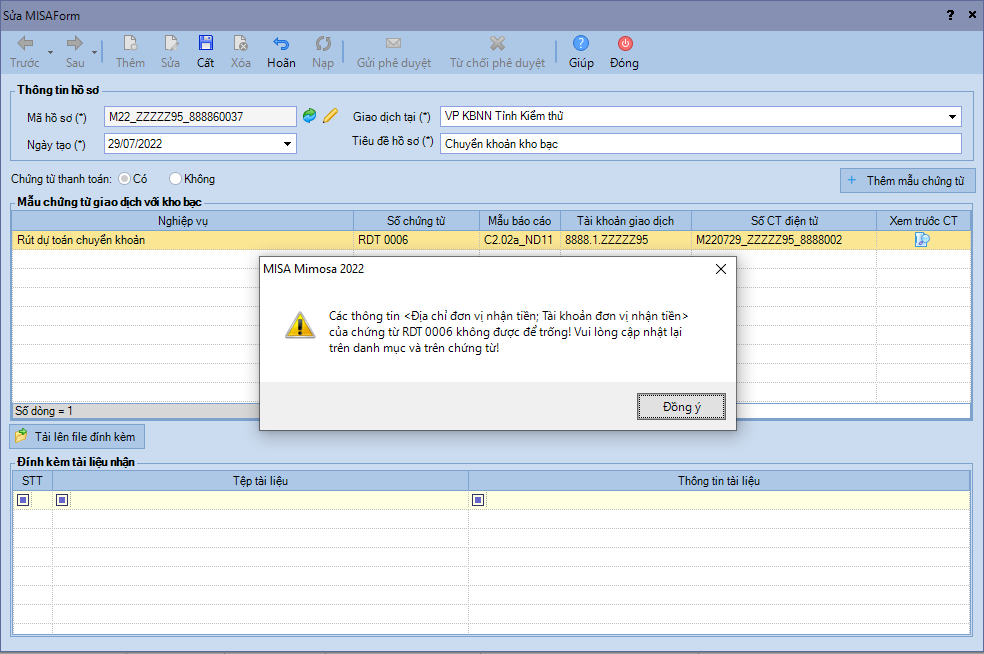Expand the Giao dịch tại dropdown

point(952,117)
